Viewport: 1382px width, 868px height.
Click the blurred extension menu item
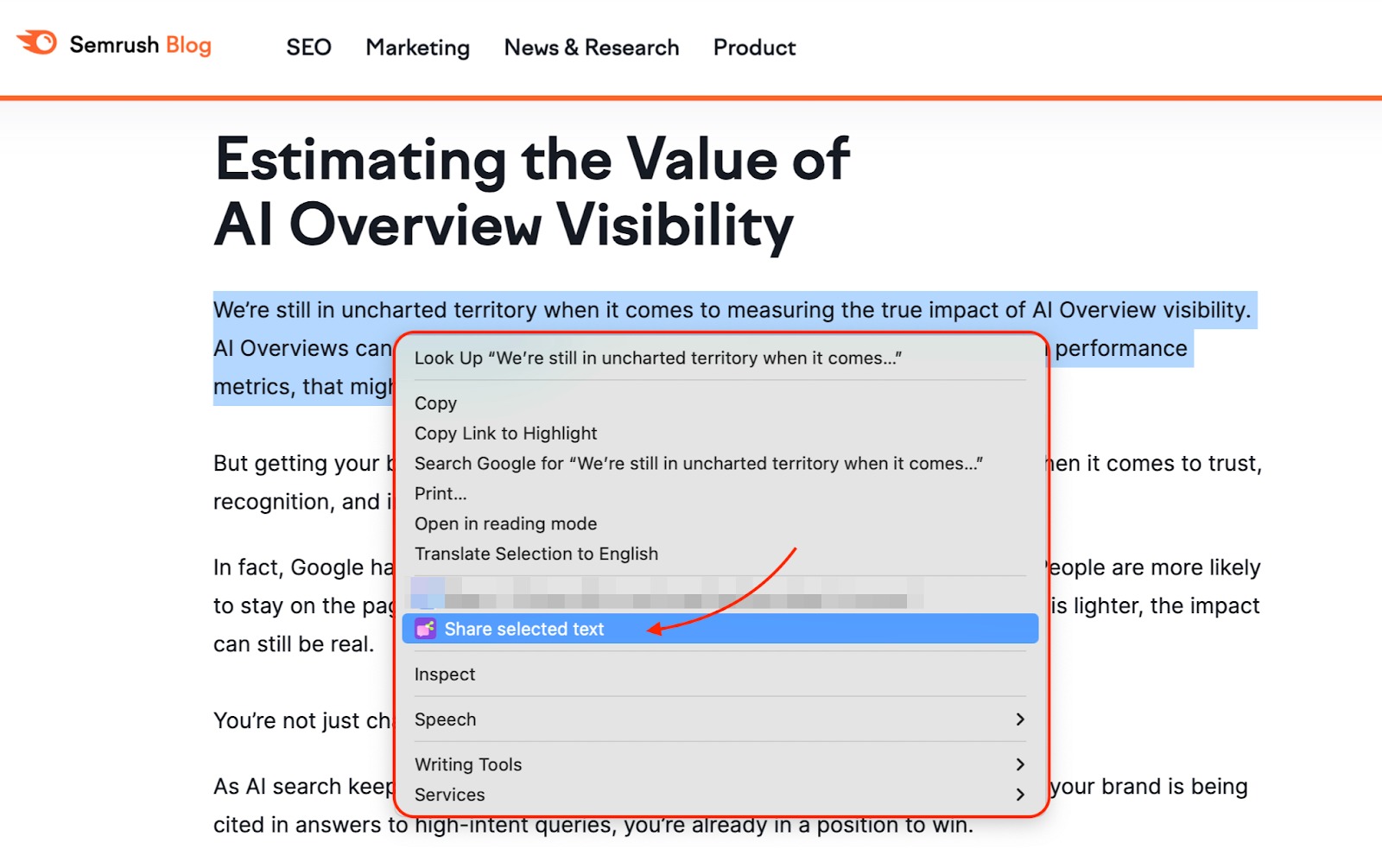[665, 593]
